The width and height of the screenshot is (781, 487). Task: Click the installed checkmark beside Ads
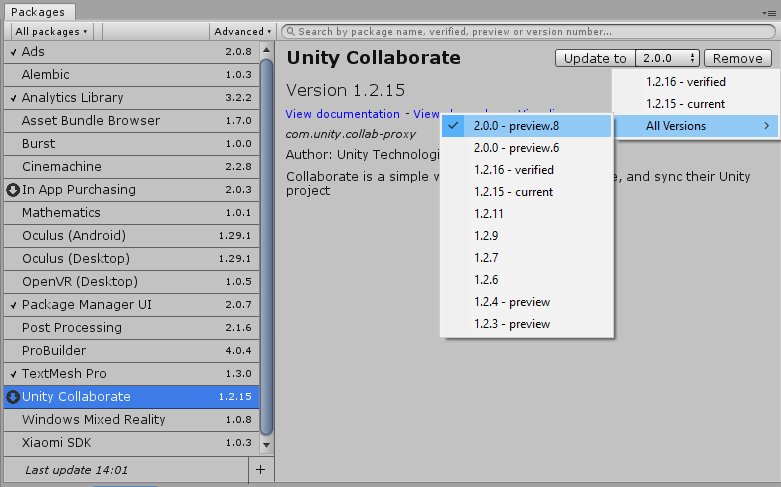click(13, 52)
